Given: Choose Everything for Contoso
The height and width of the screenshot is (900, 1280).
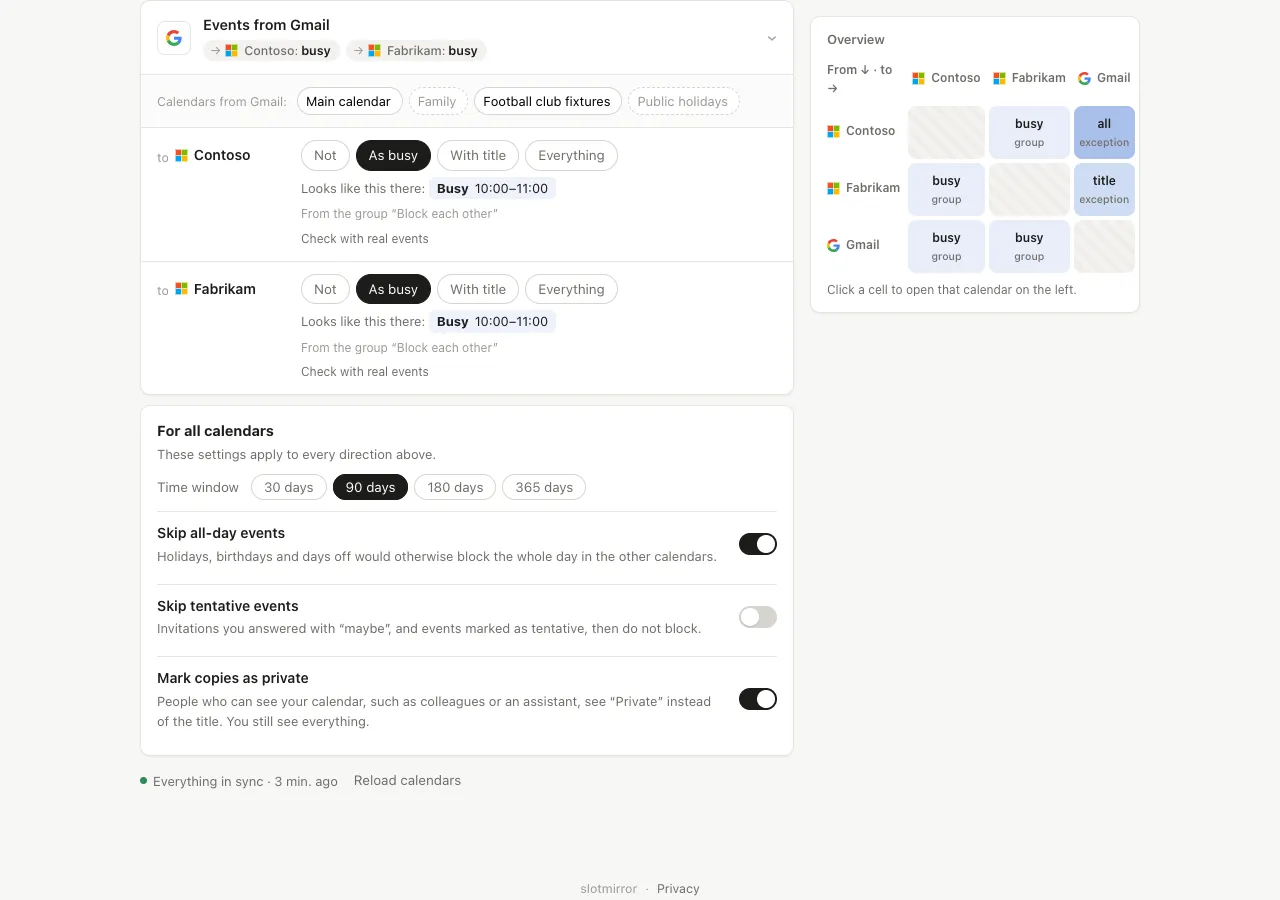Looking at the screenshot, I should coord(571,155).
